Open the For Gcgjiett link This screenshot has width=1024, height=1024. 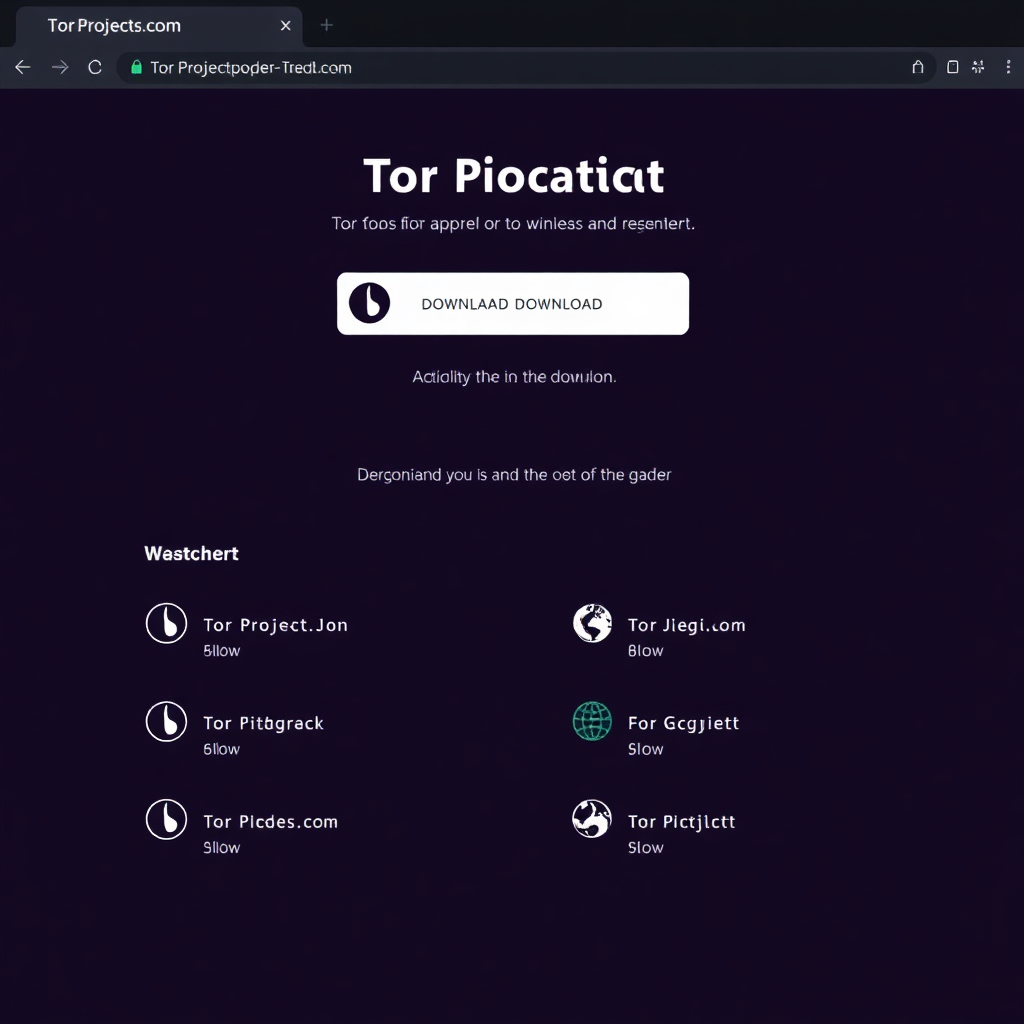click(x=683, y=724)
